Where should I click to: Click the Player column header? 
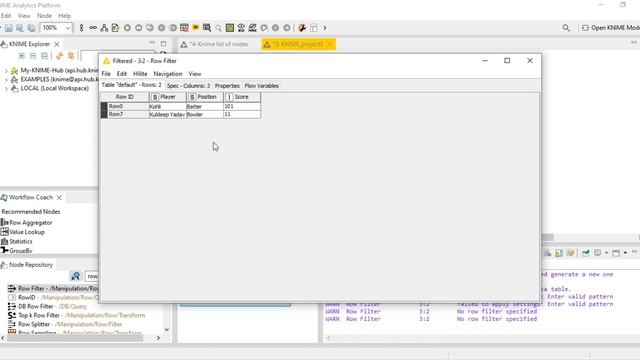pyautogui.click(x=167, y=97)
